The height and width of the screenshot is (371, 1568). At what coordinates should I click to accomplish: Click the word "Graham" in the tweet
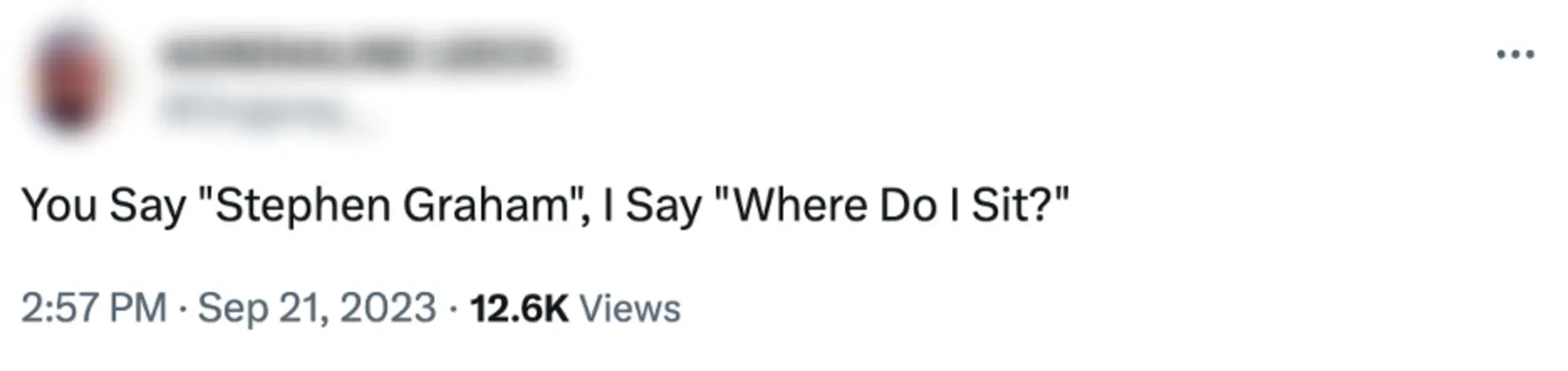point(486,206)
